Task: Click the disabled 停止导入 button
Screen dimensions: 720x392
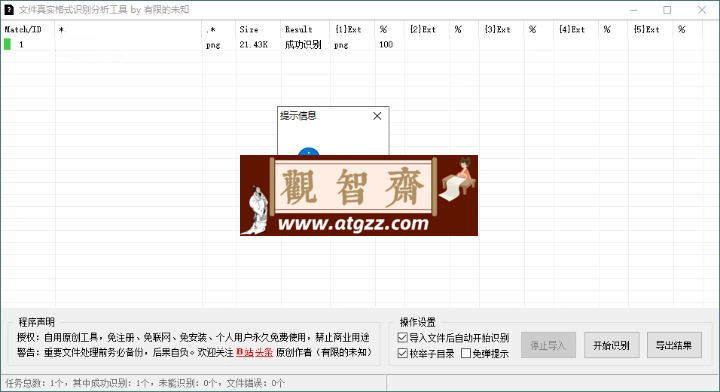Action: (x=548, y=345)
